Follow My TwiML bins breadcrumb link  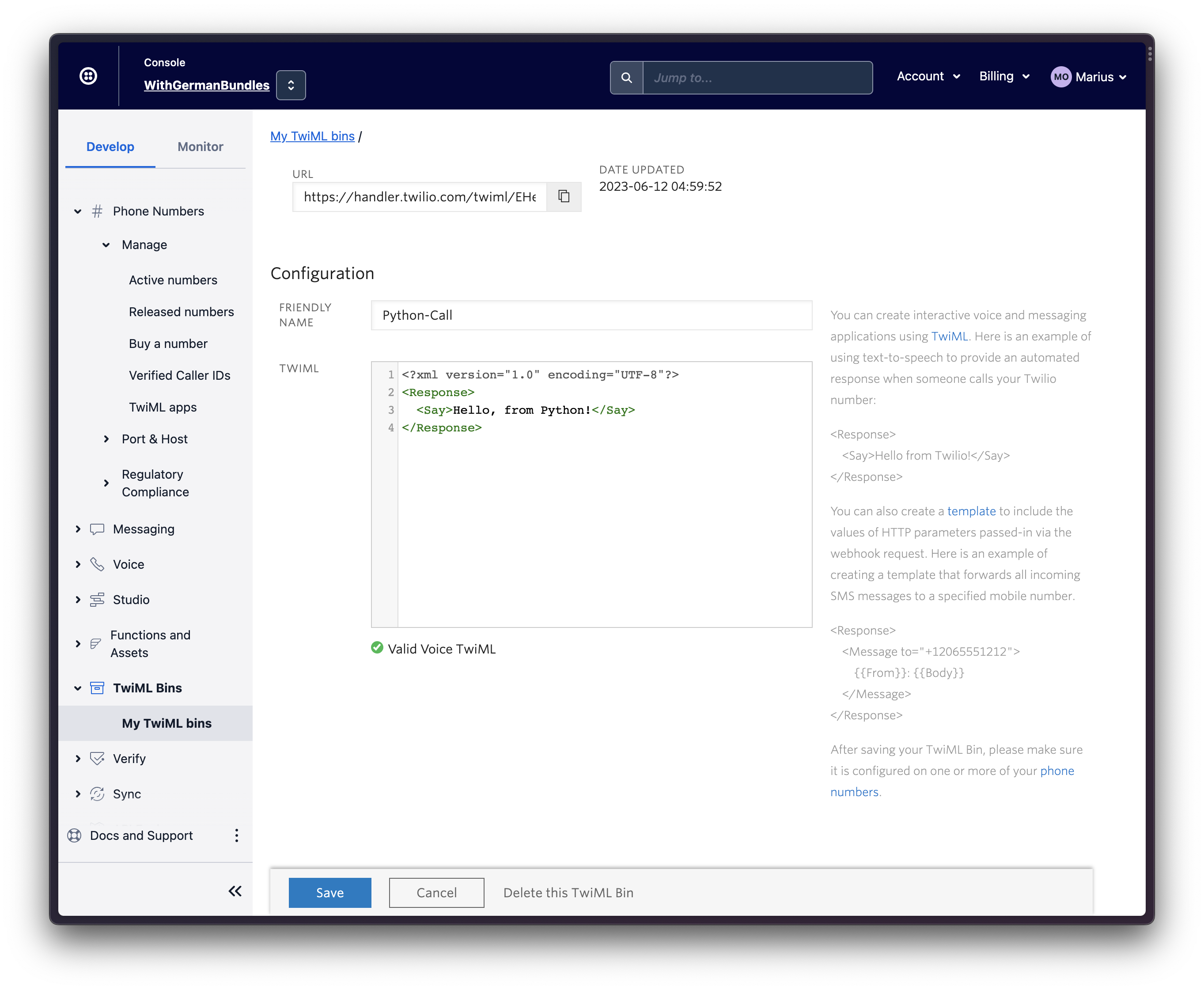313,136
